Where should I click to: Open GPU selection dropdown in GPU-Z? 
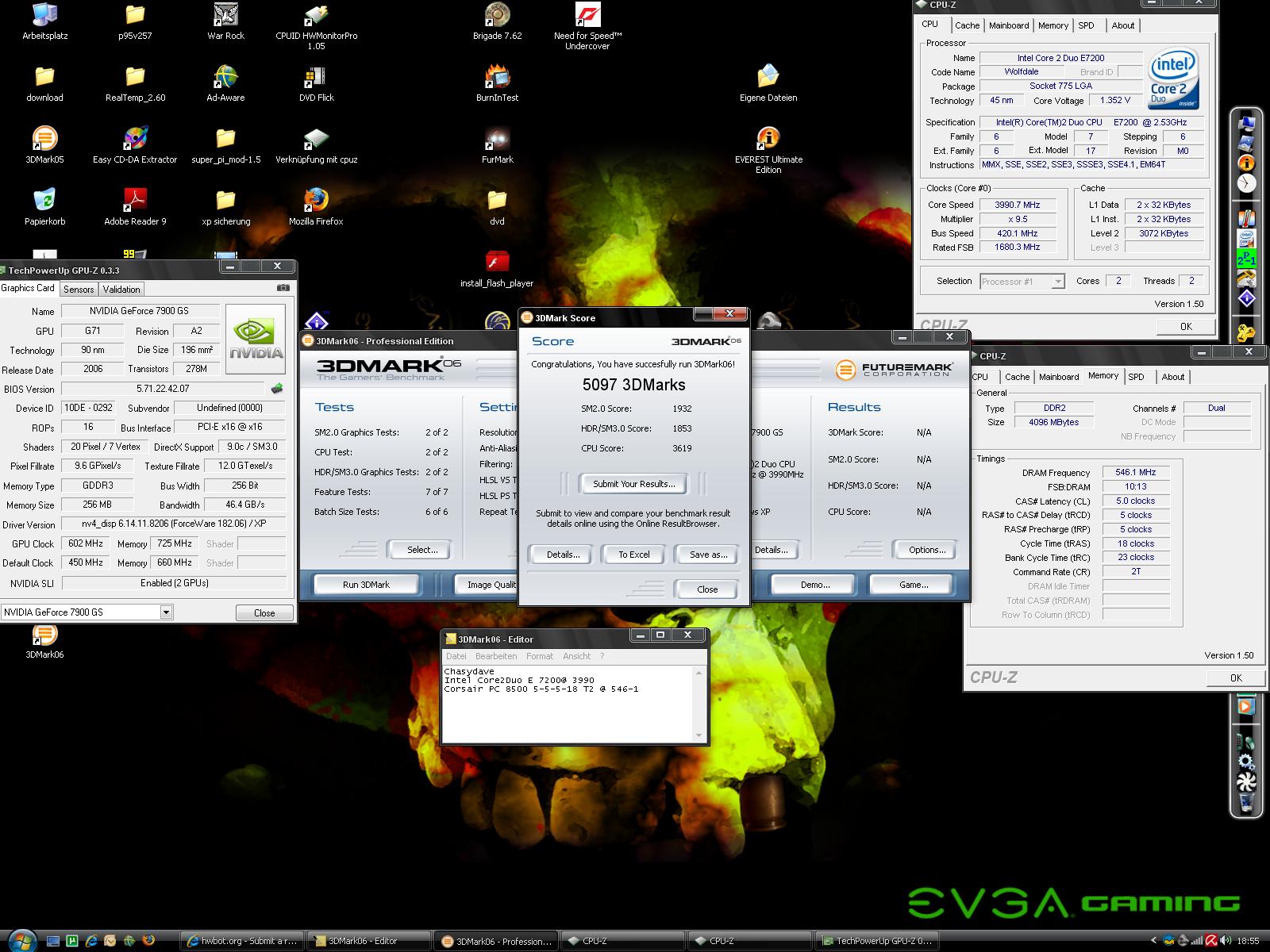click(166, 612)
